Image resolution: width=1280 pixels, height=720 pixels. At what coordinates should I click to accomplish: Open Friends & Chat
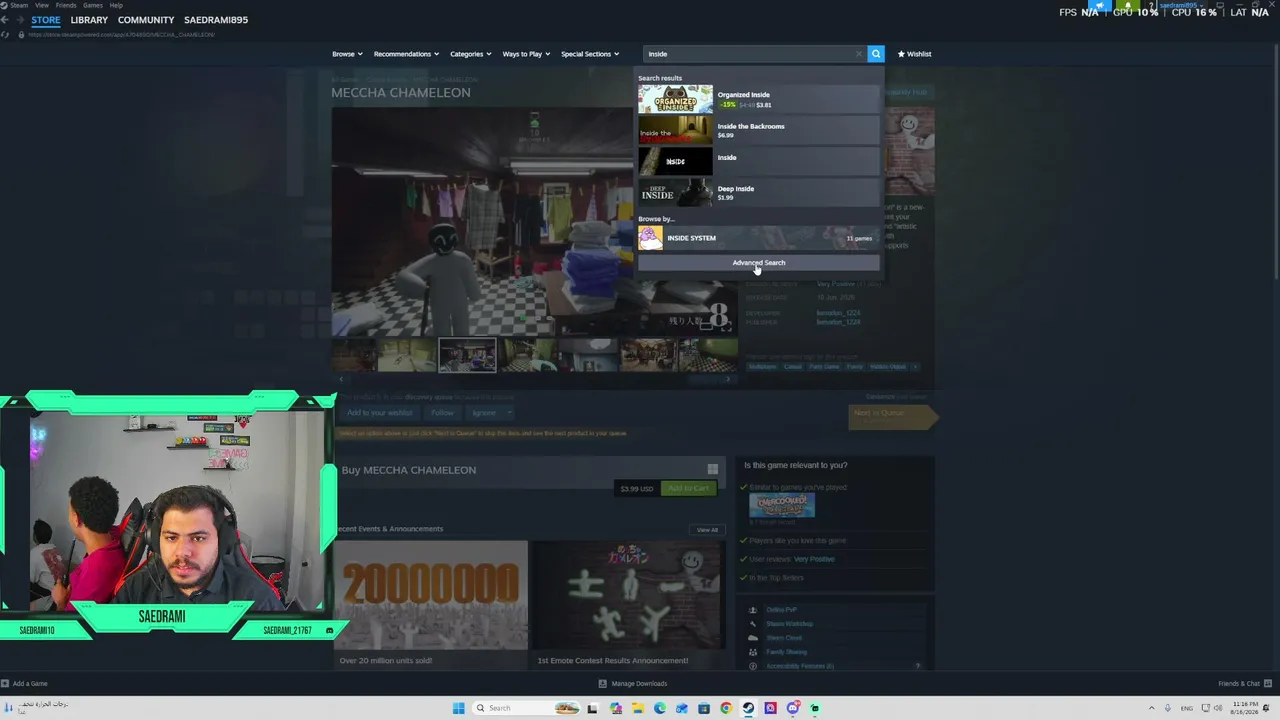coord(1243,684)
